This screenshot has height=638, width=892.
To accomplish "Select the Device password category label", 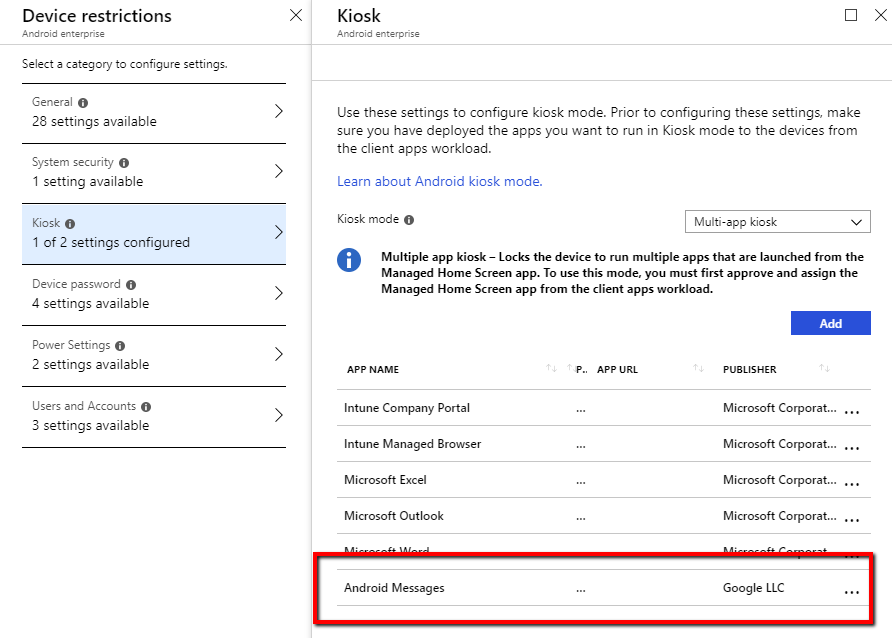I will (x=76, y=284).
